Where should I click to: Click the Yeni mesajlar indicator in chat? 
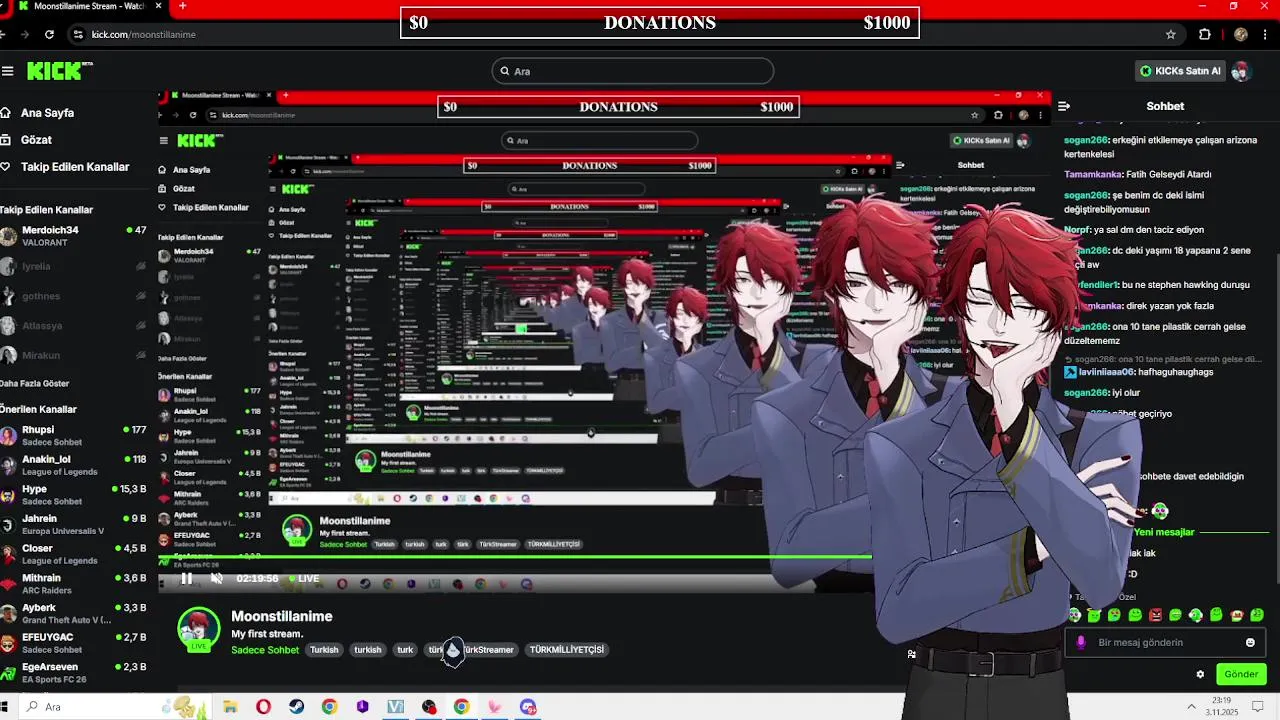(x=1163, y=532)
